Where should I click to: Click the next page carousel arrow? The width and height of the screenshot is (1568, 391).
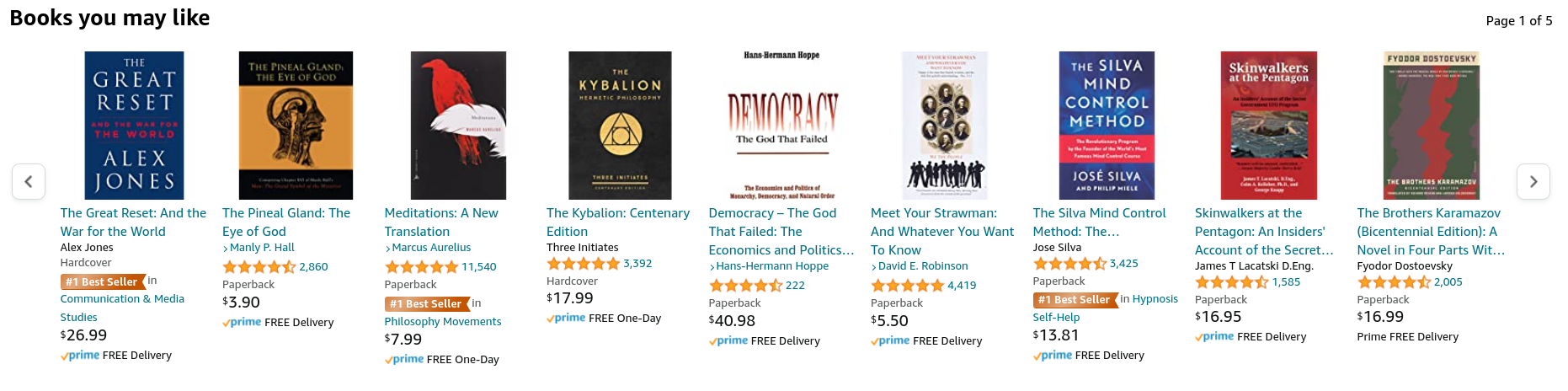click(1533, 181)
